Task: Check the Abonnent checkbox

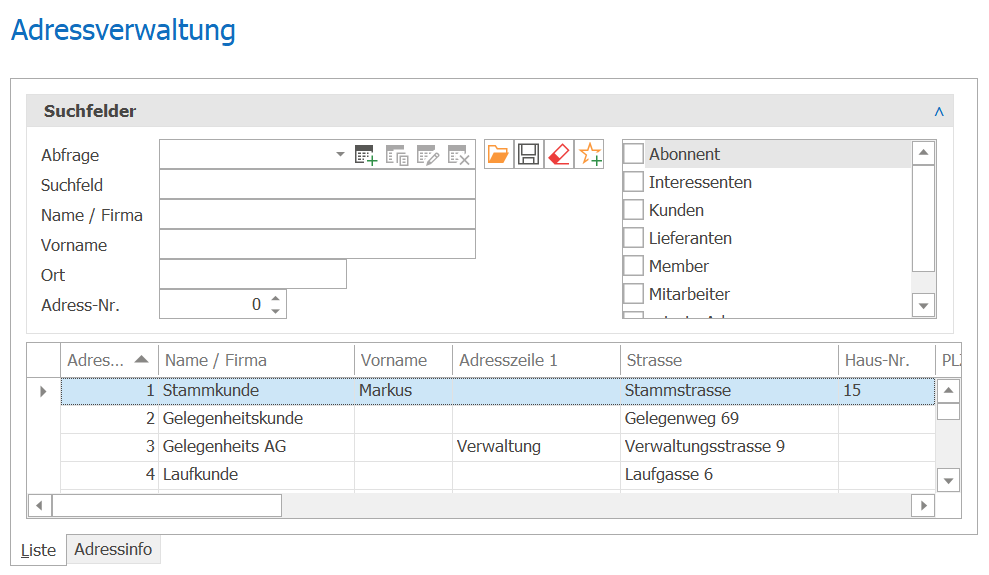Action: (x=633, y=153)
